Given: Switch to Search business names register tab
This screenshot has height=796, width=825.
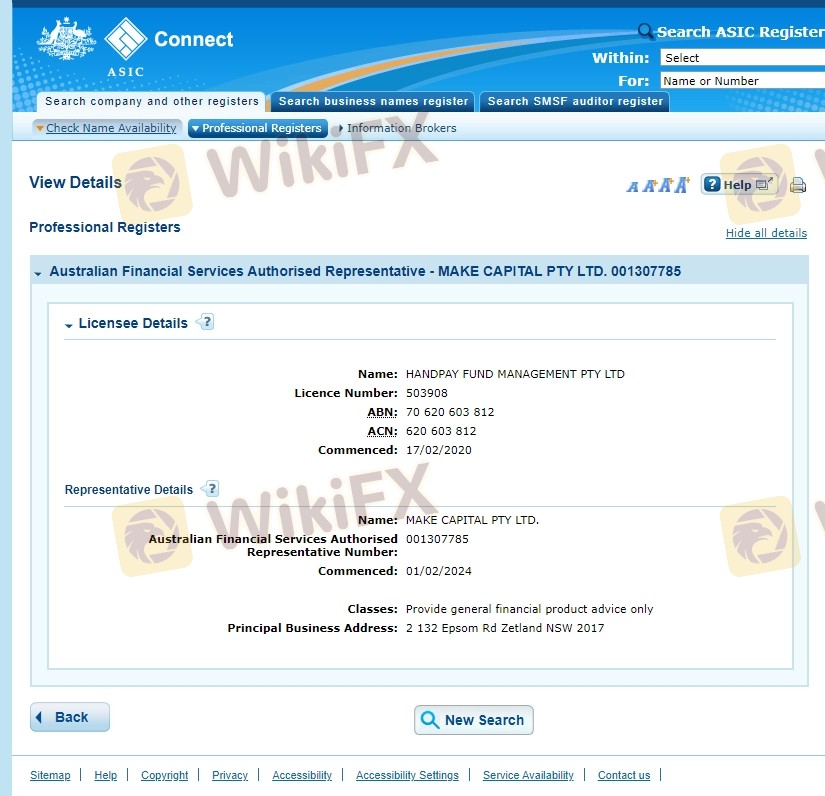Looking at the screenshot, I should tap(373, 101).
